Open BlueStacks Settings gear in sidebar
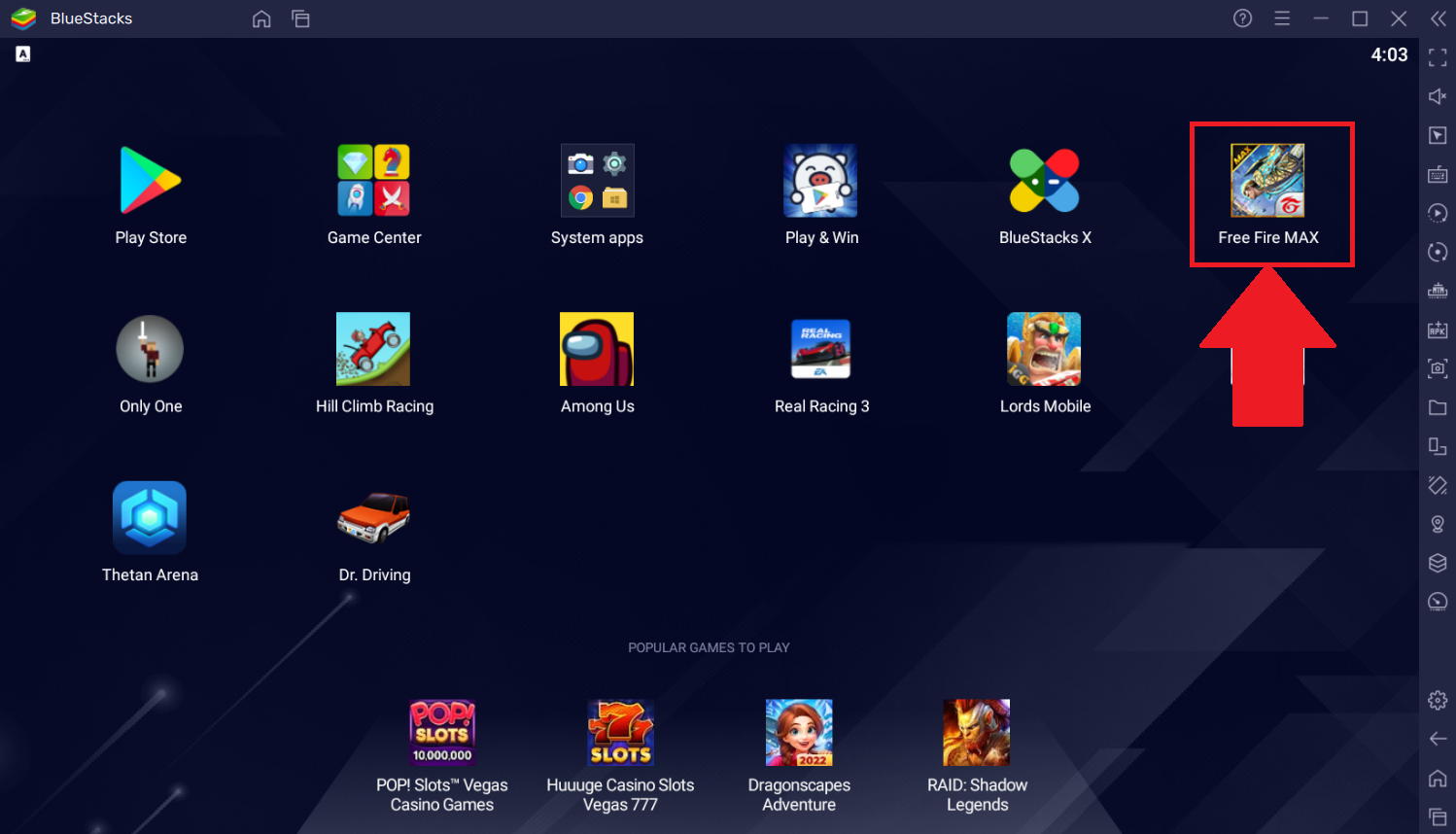 [1438, 699]
